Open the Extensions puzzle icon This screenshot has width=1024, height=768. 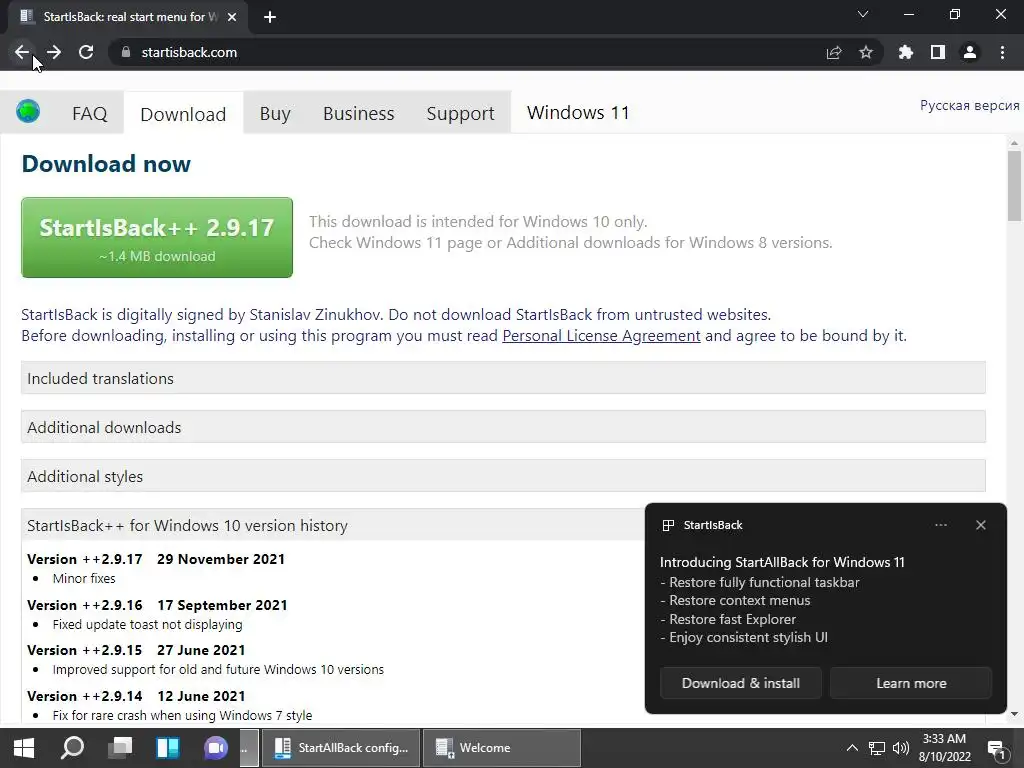[x=906, y=52]
